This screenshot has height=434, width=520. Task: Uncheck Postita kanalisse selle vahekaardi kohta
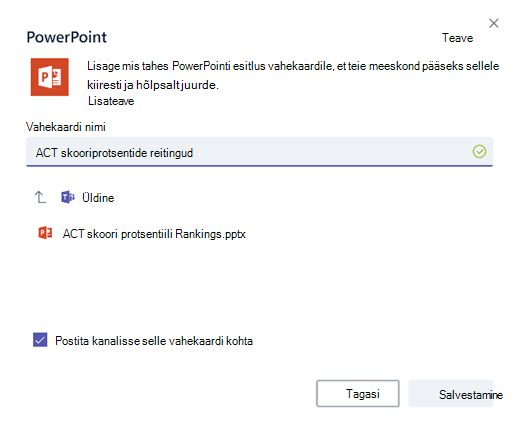tap(40, 340)
